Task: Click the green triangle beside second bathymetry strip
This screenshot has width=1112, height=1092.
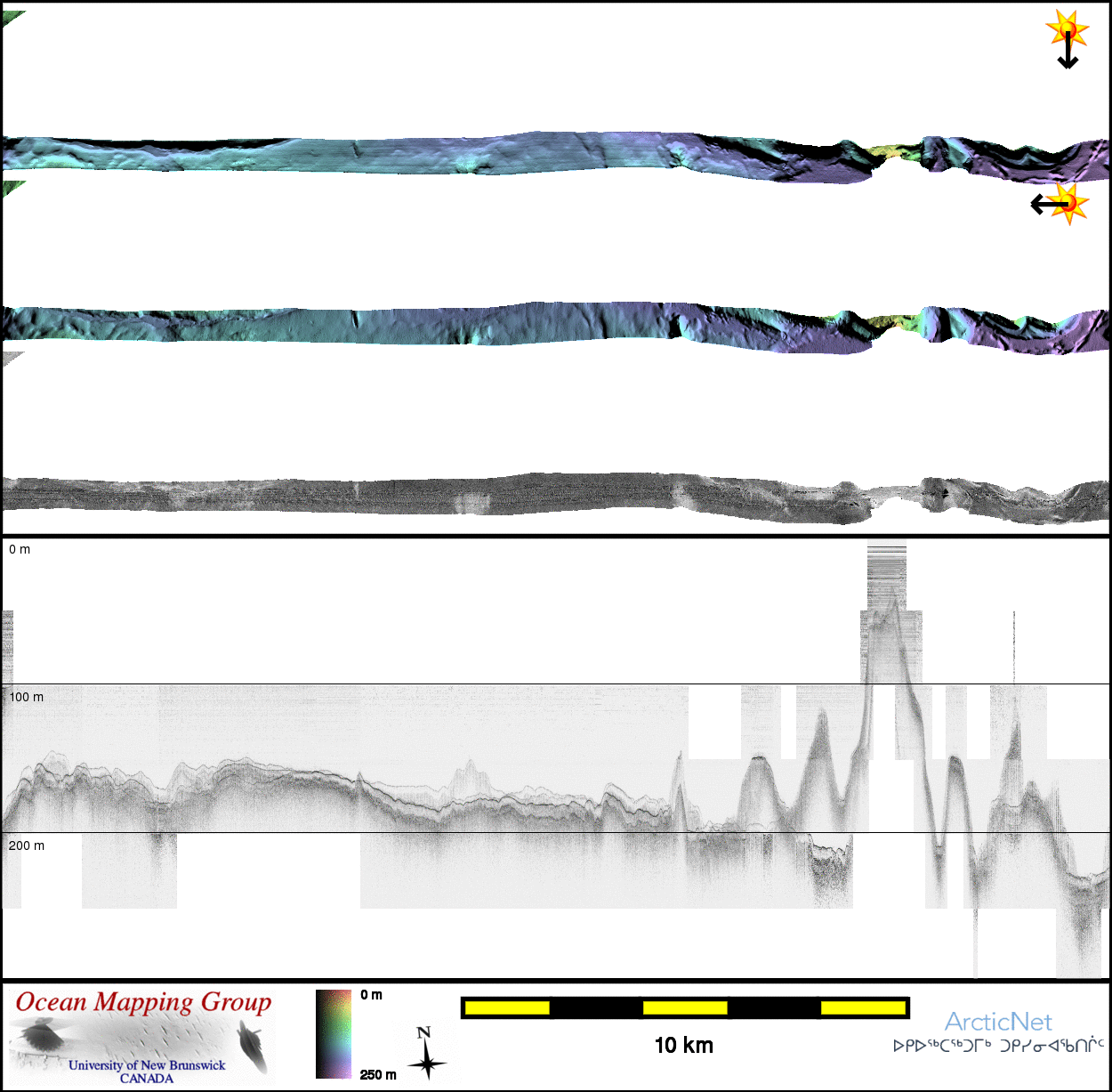Action: click(12, 187)
